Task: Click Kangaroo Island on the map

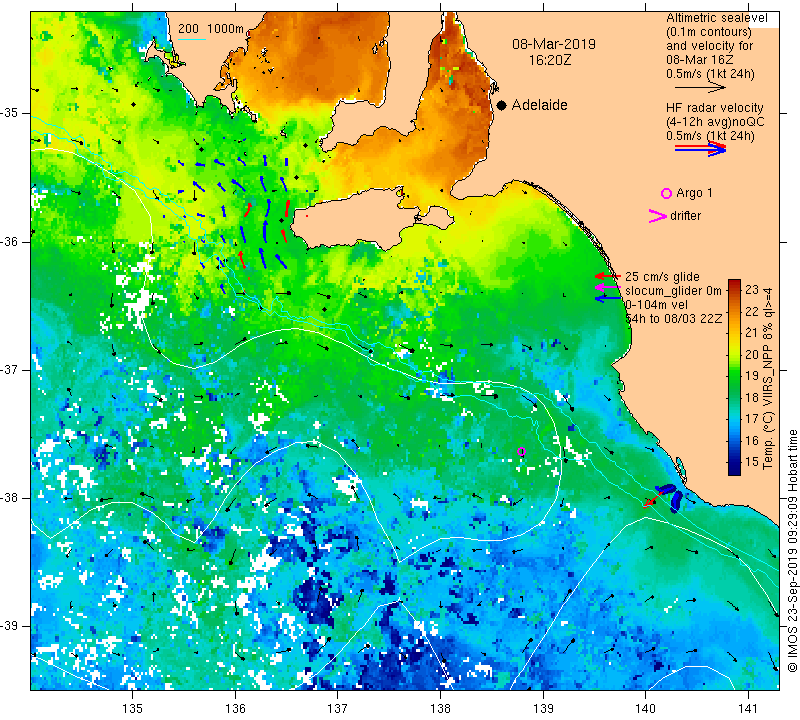Action: (357, 222)
